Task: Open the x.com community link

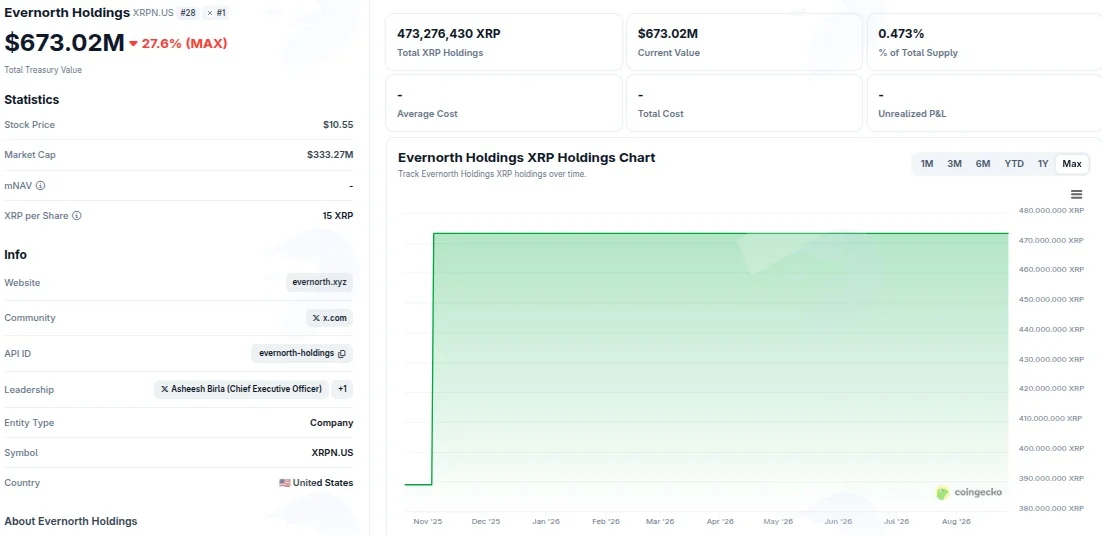Action: 330,318
